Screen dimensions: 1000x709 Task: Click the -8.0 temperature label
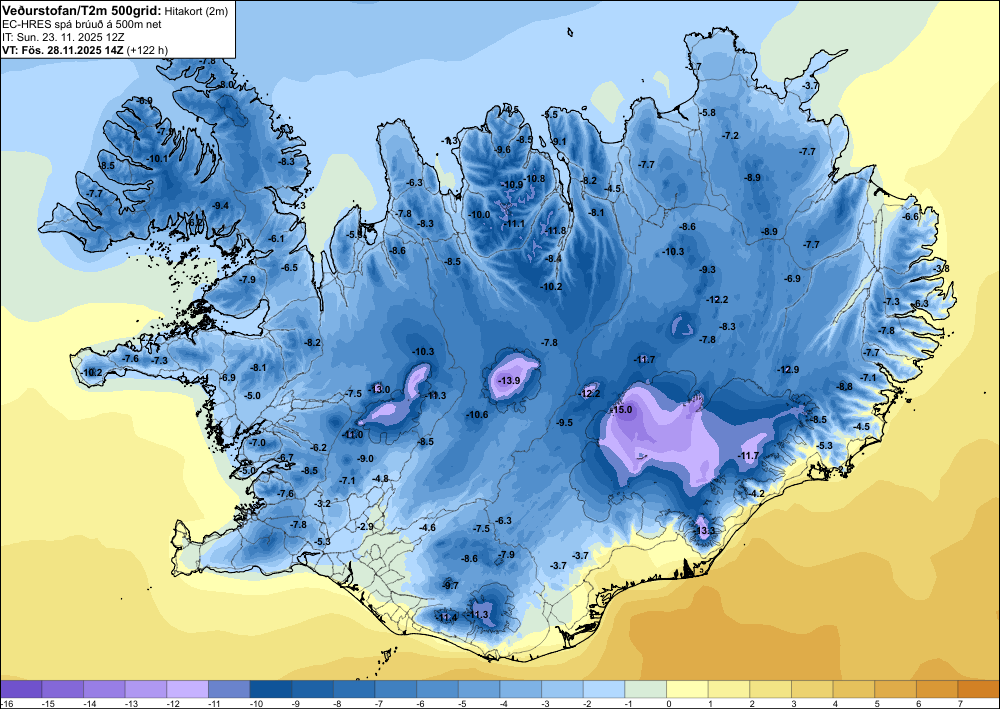(226, 85)
